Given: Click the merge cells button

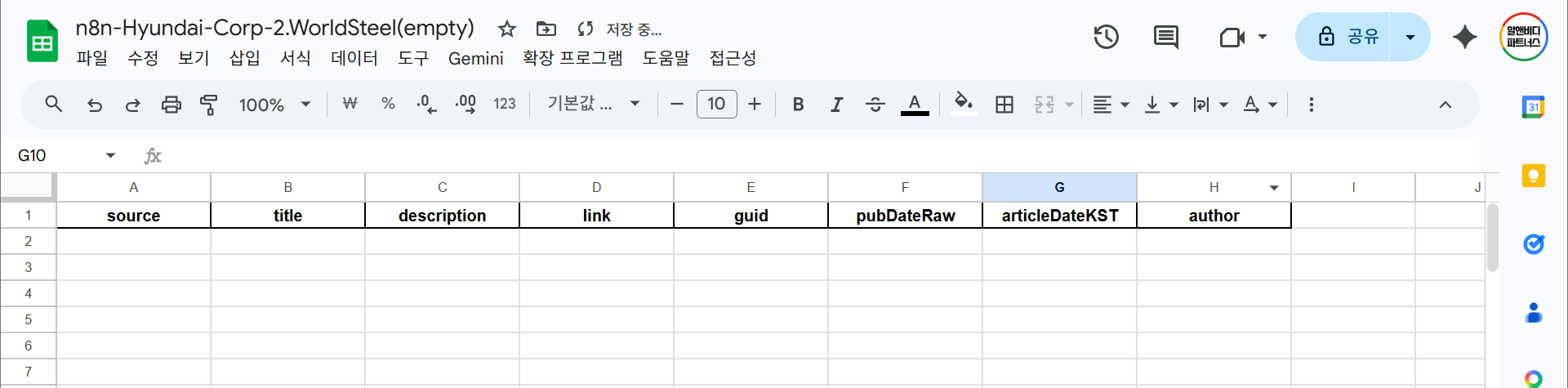Looking at the screenshot, I should 1045,105.
